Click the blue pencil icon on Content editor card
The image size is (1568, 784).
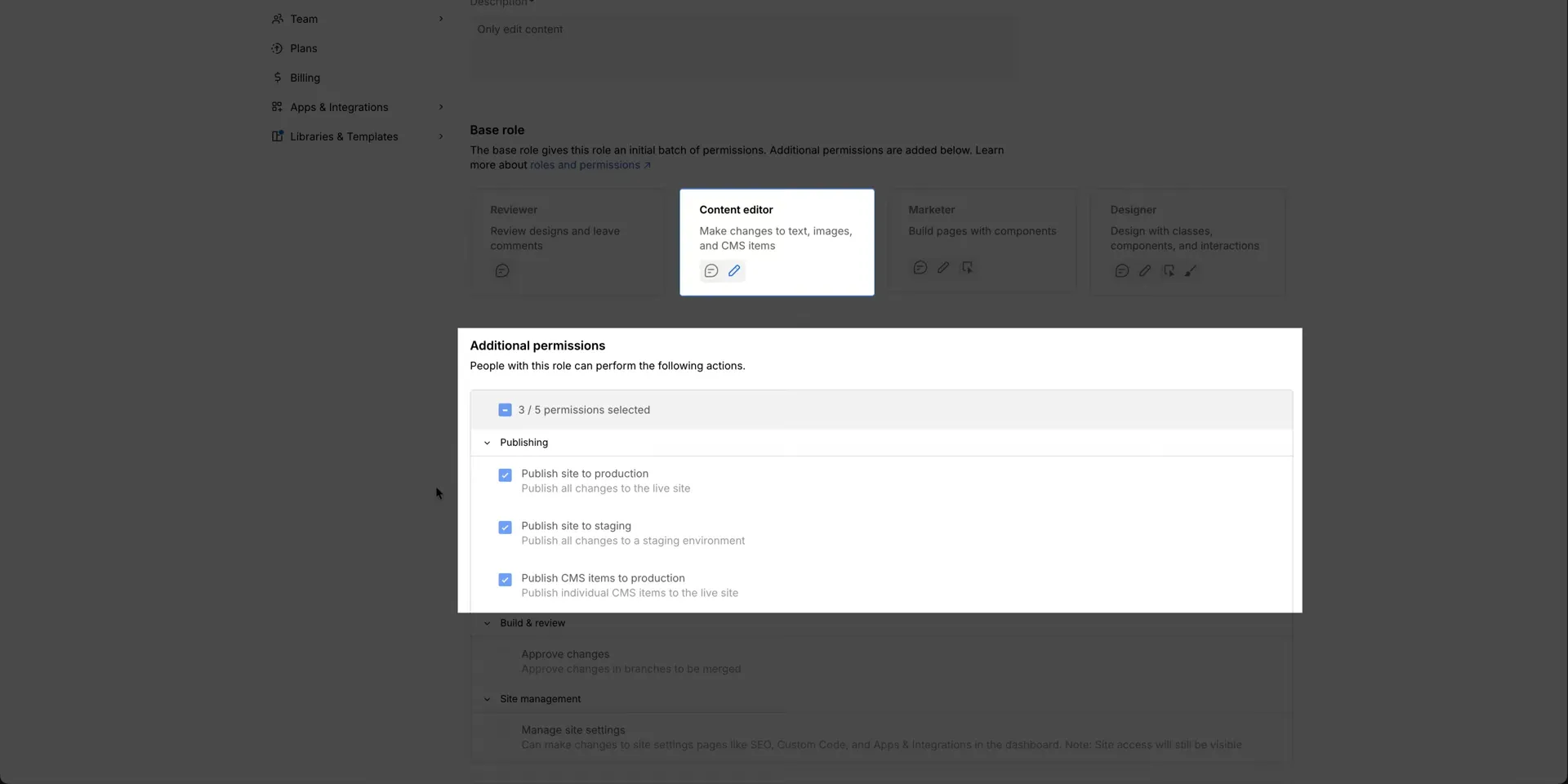[x=734, y=271]
